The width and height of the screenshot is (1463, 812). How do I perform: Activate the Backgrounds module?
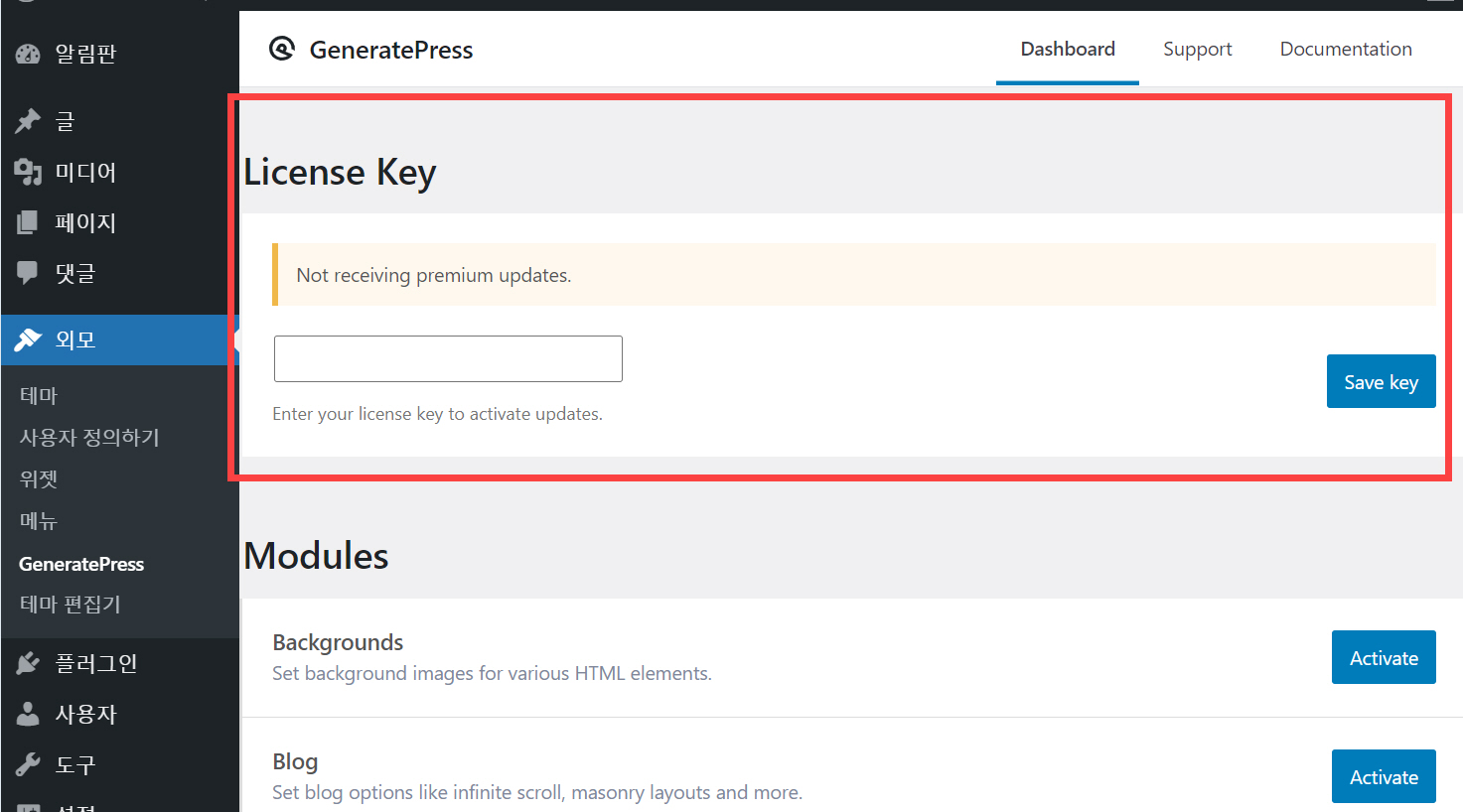click(x=1384, y=657)
